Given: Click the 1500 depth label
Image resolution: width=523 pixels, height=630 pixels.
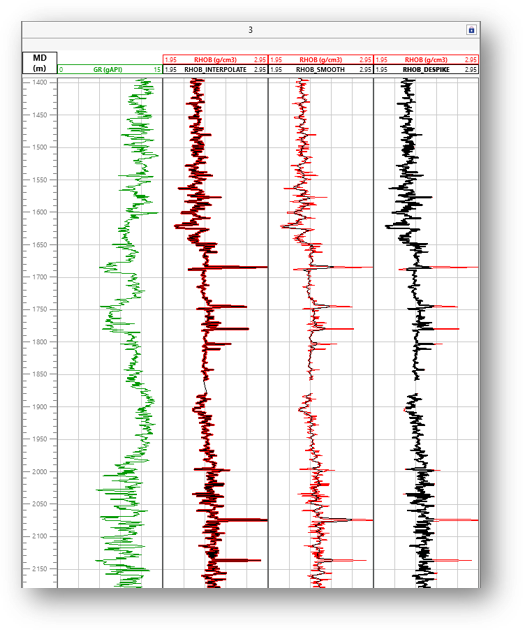Looking at the screenshot, I should (40, 147).
